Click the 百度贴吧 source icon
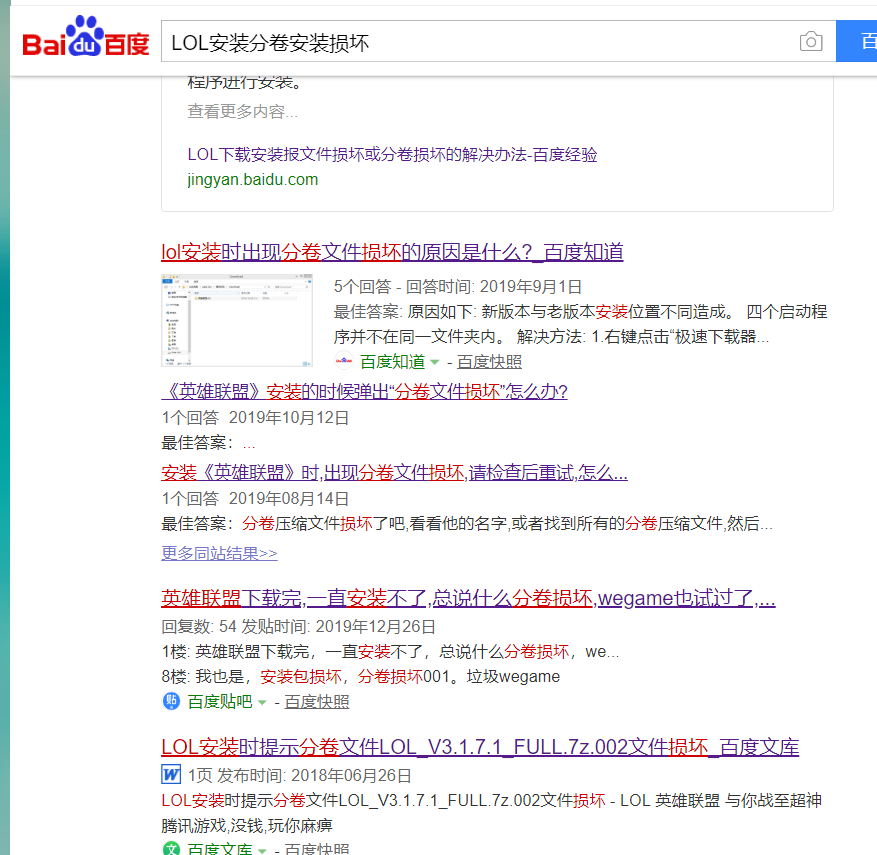This screenshot has height=855, width=877. [x=171, y=701]
